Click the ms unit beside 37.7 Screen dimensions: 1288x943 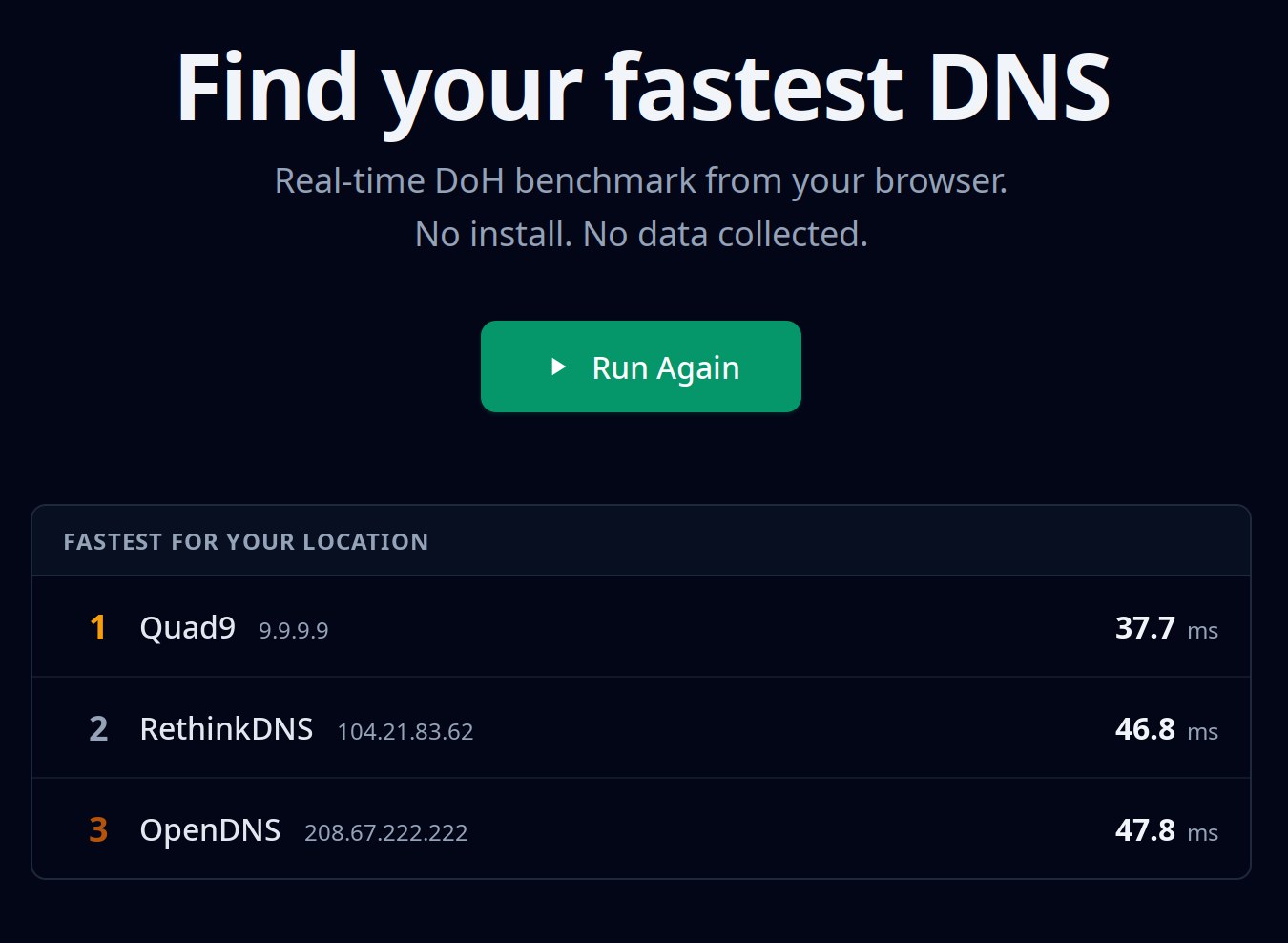point(1202,631)
